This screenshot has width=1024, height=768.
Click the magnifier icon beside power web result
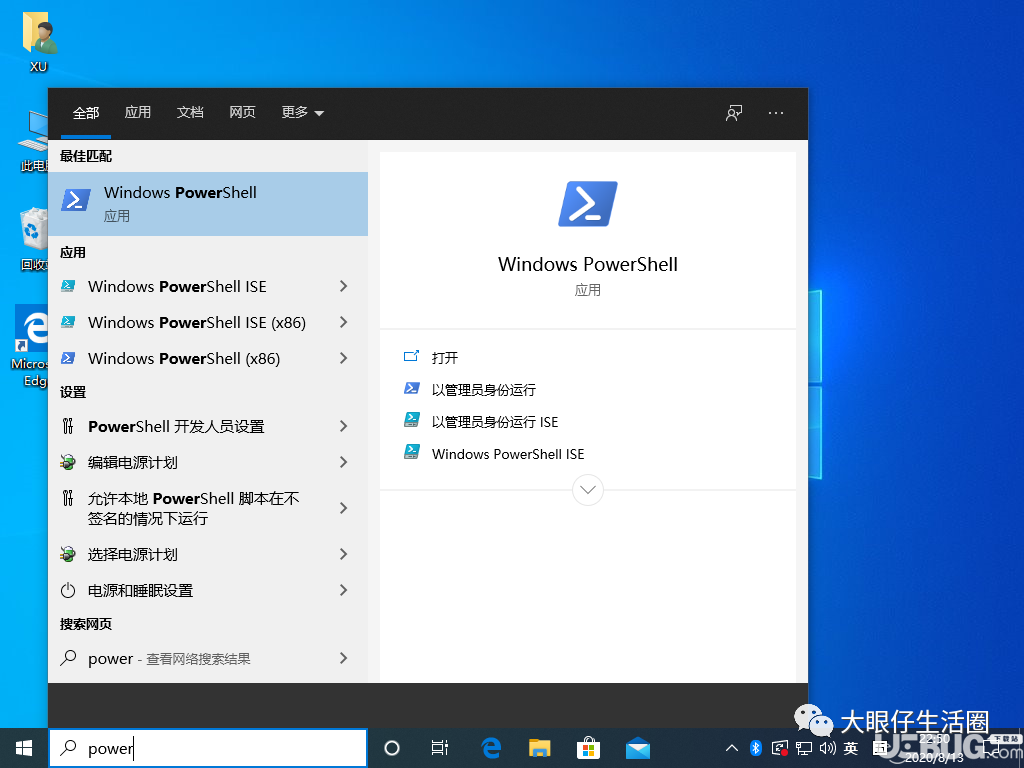tap(68, 658)
